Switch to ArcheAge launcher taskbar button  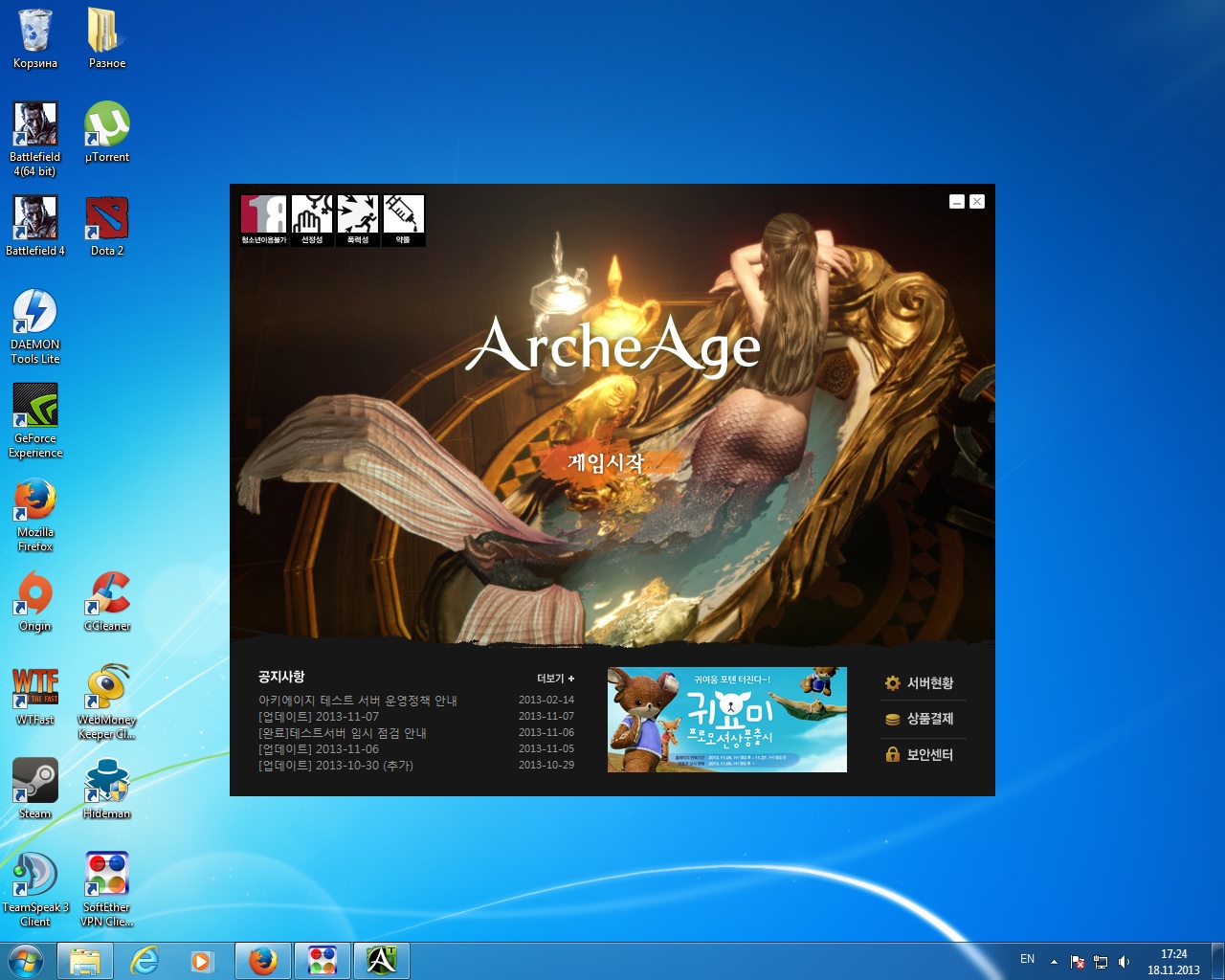tap(382, 961)
